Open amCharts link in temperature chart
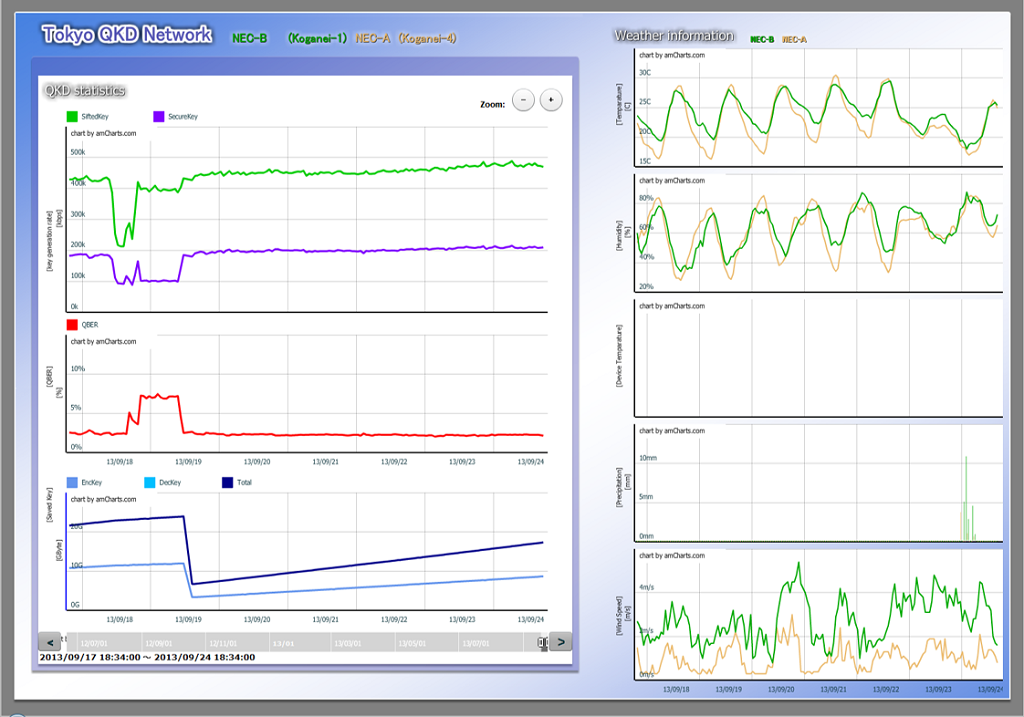1024x717 pixels. tap(672, 56)
